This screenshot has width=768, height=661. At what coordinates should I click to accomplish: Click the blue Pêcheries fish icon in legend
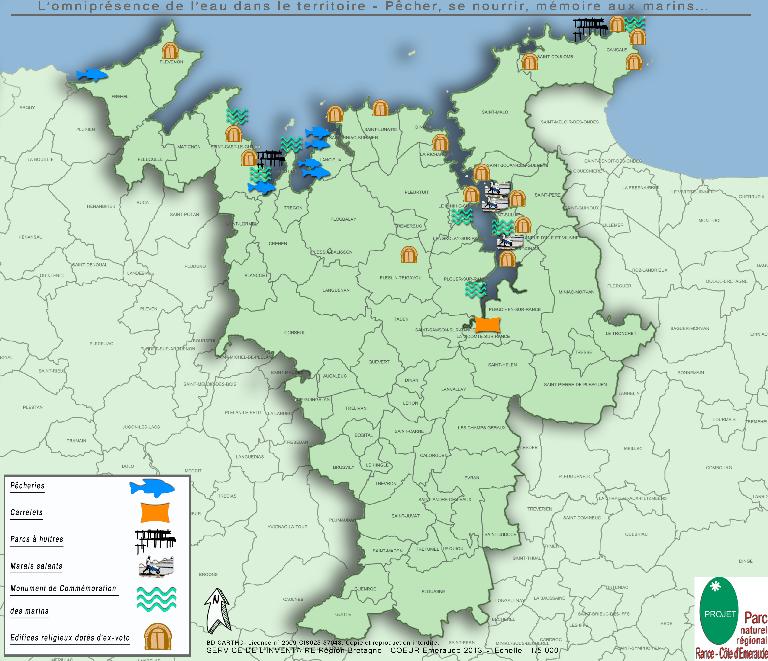point(152,488)
